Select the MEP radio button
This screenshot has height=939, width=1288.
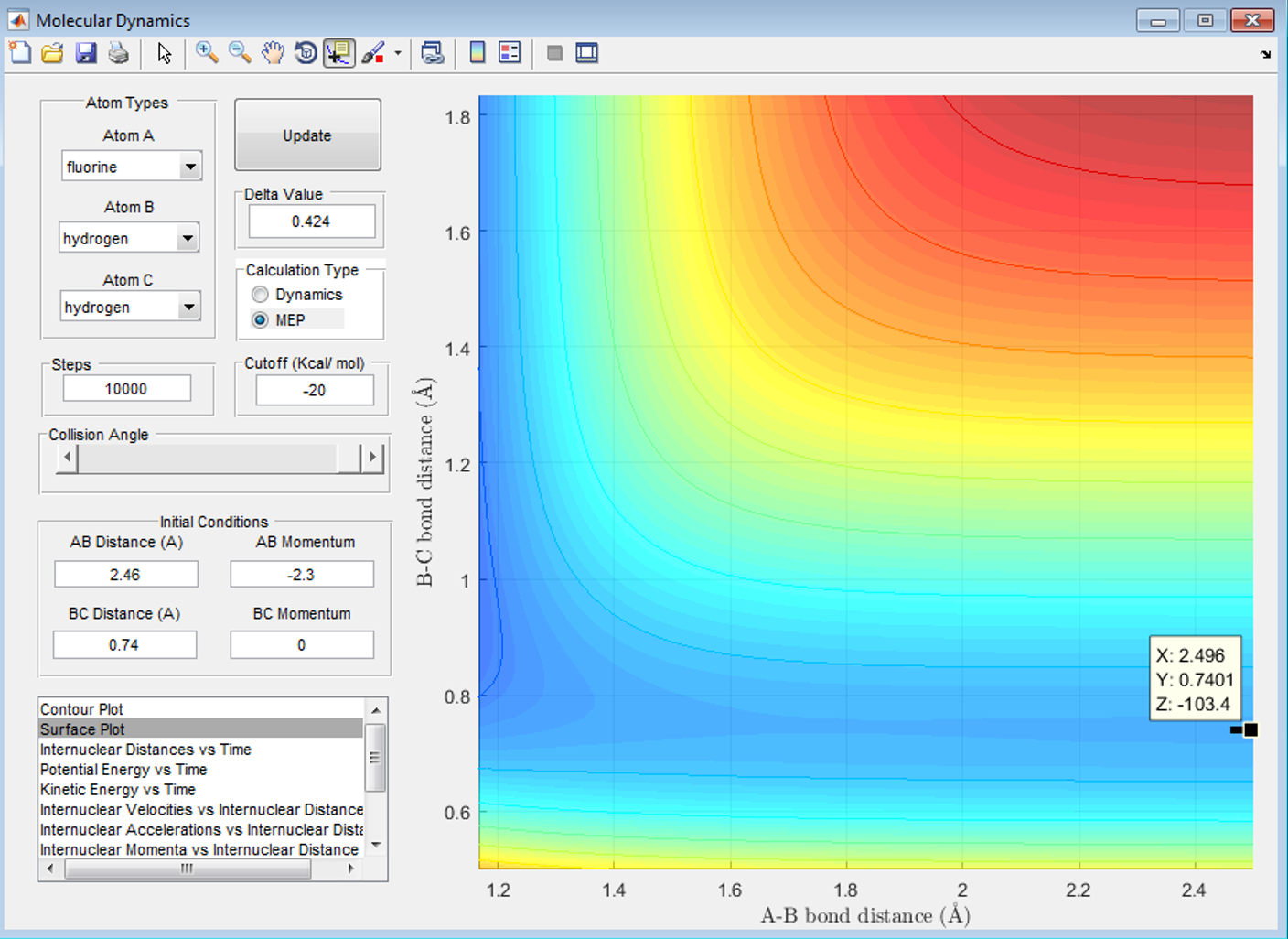[261, 320]
